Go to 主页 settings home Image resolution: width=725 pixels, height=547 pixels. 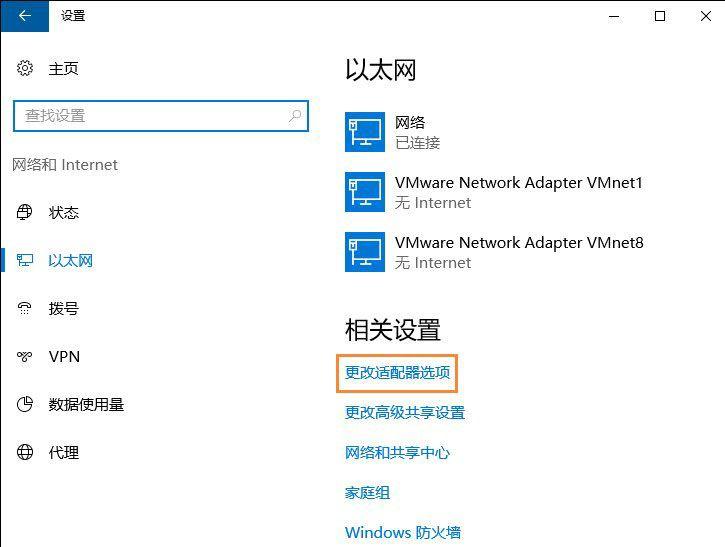click(63, 69)
